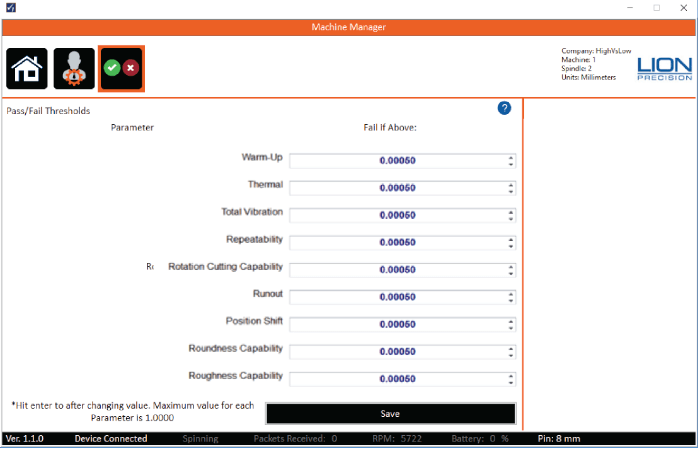Click the hit enter instruction note

coord(133,412)
